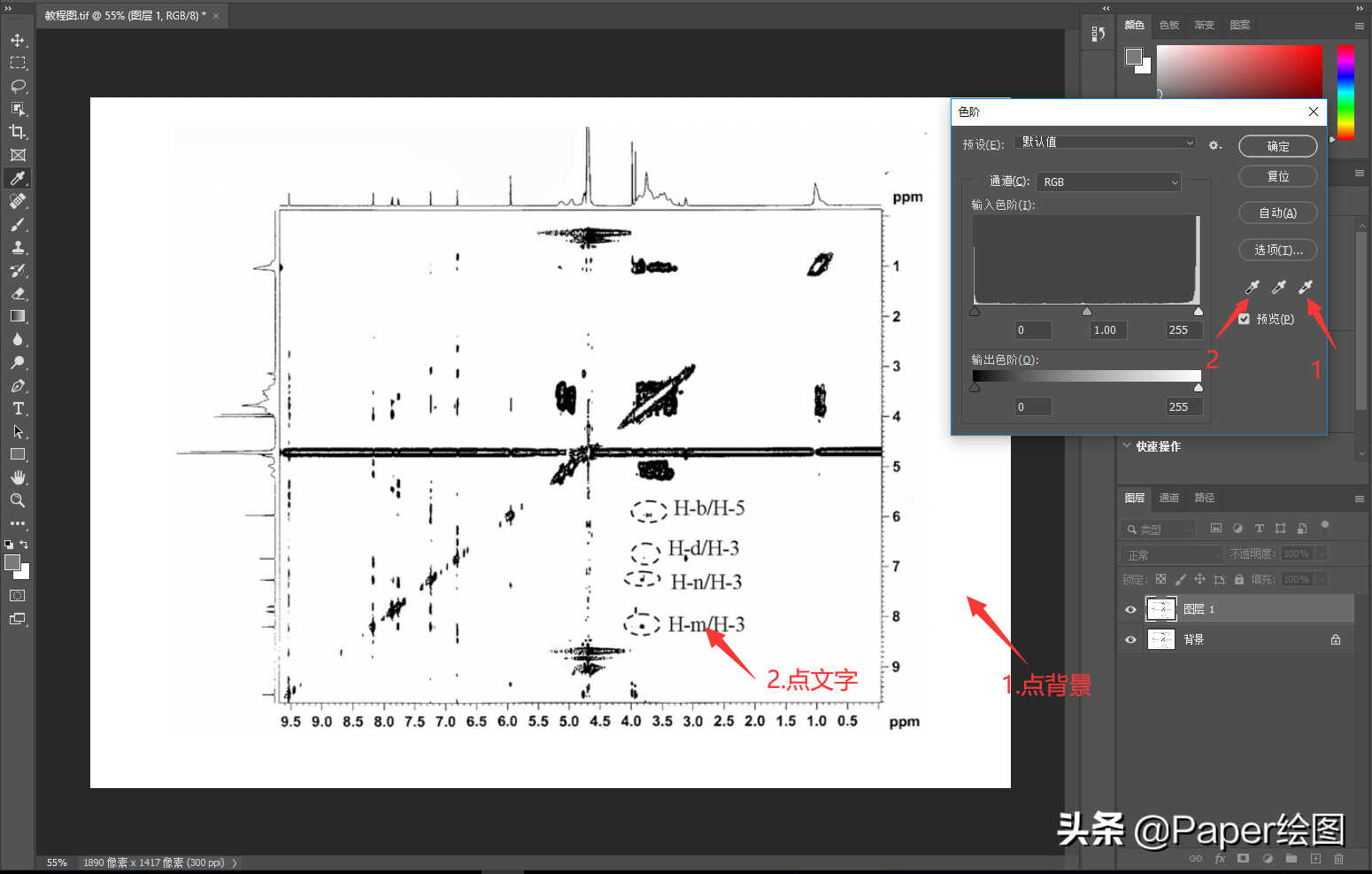Select the Frame tool

pyautogui.click(x=18, y=155)
